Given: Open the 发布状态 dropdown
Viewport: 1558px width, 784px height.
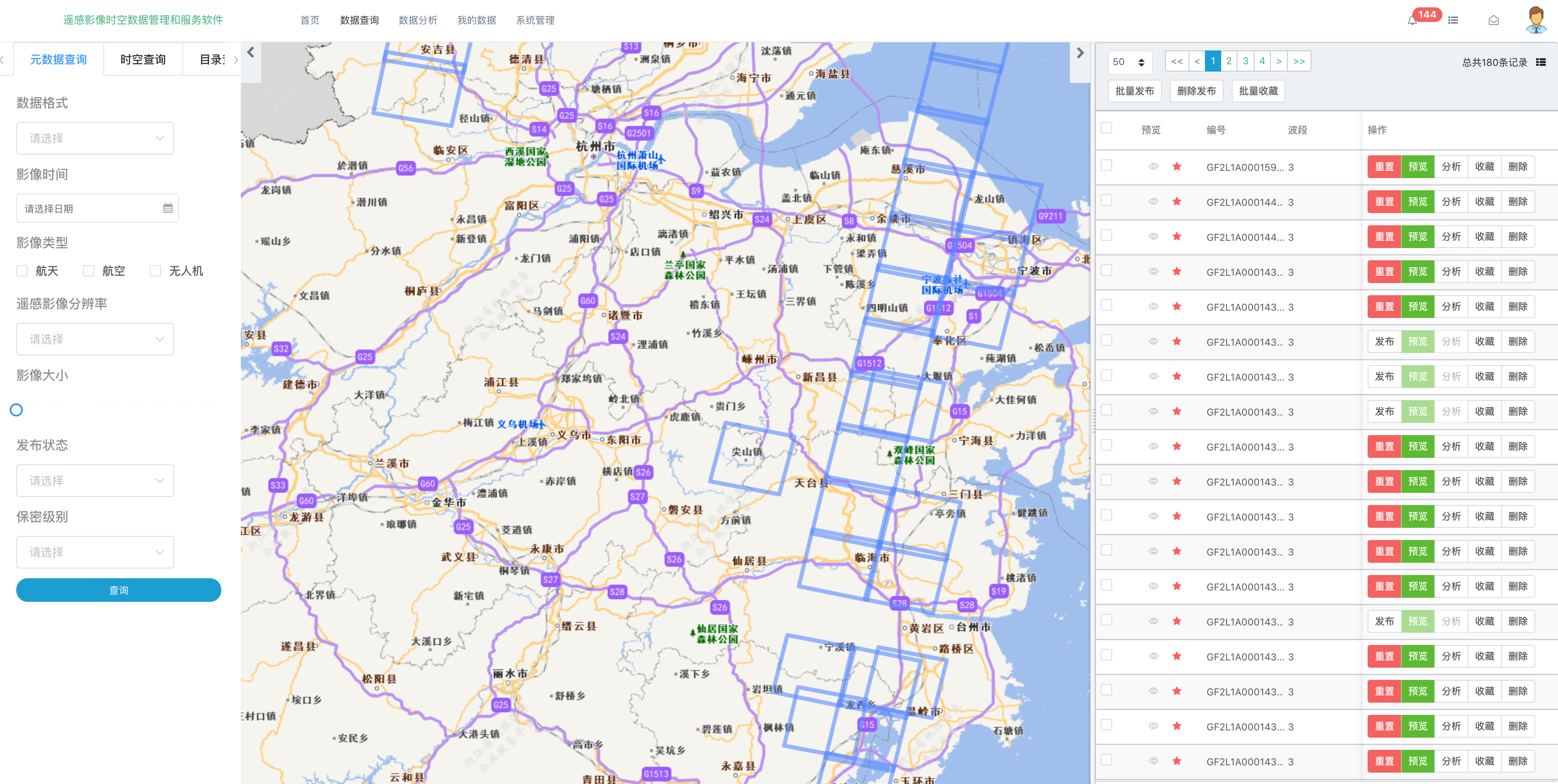Looking at the screenshot, I should (x=95, y=481).
